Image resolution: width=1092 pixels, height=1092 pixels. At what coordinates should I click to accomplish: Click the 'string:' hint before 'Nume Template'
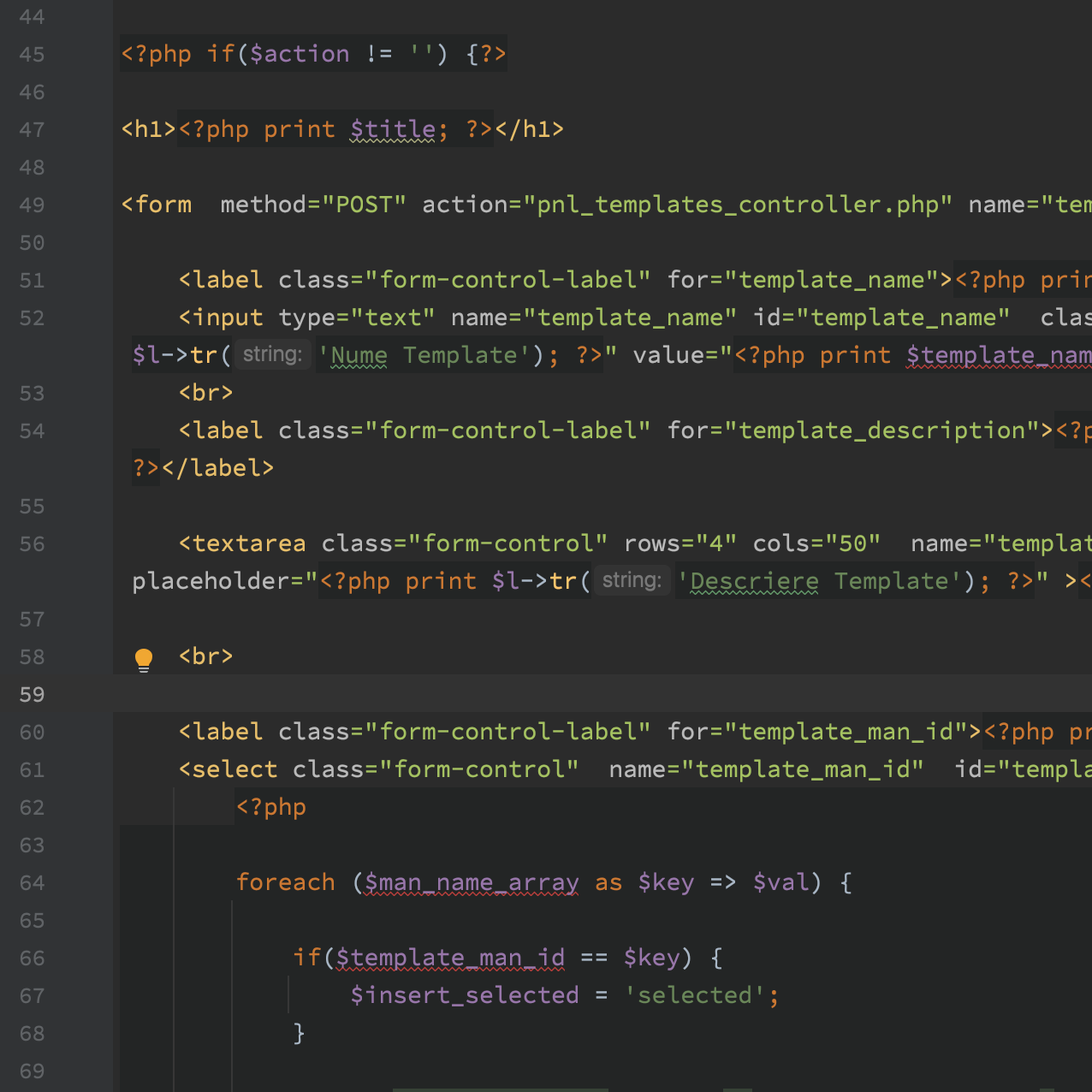point(272,354)
